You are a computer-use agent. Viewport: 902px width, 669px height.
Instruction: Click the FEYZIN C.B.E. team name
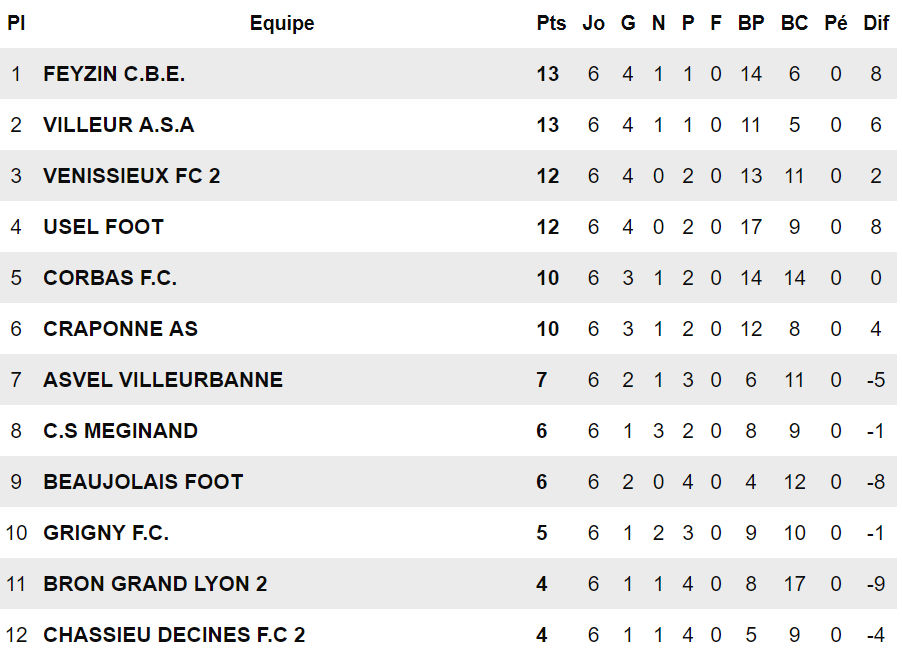tap(114, 74)
